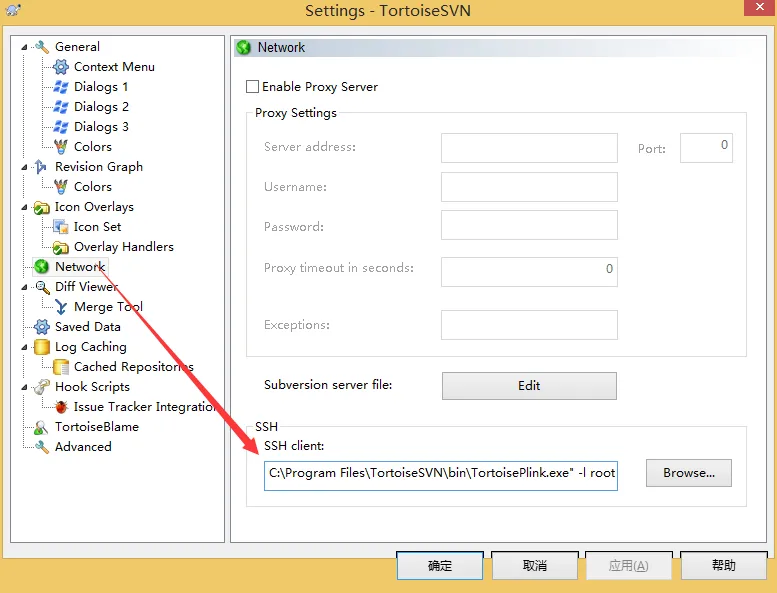Click the Revision Graph branch icon

point(42,167)
